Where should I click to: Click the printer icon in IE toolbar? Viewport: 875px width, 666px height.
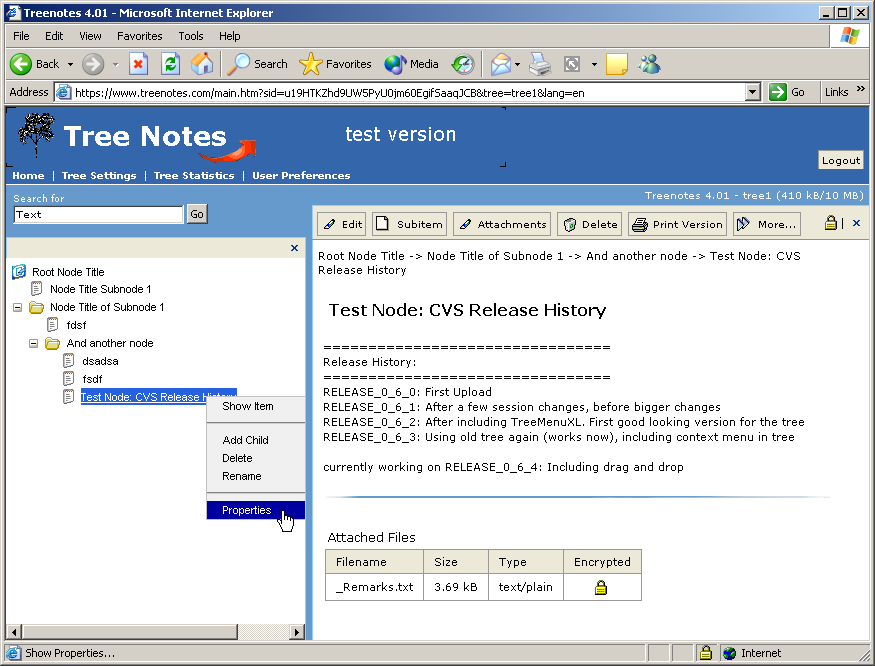point(540,64)
